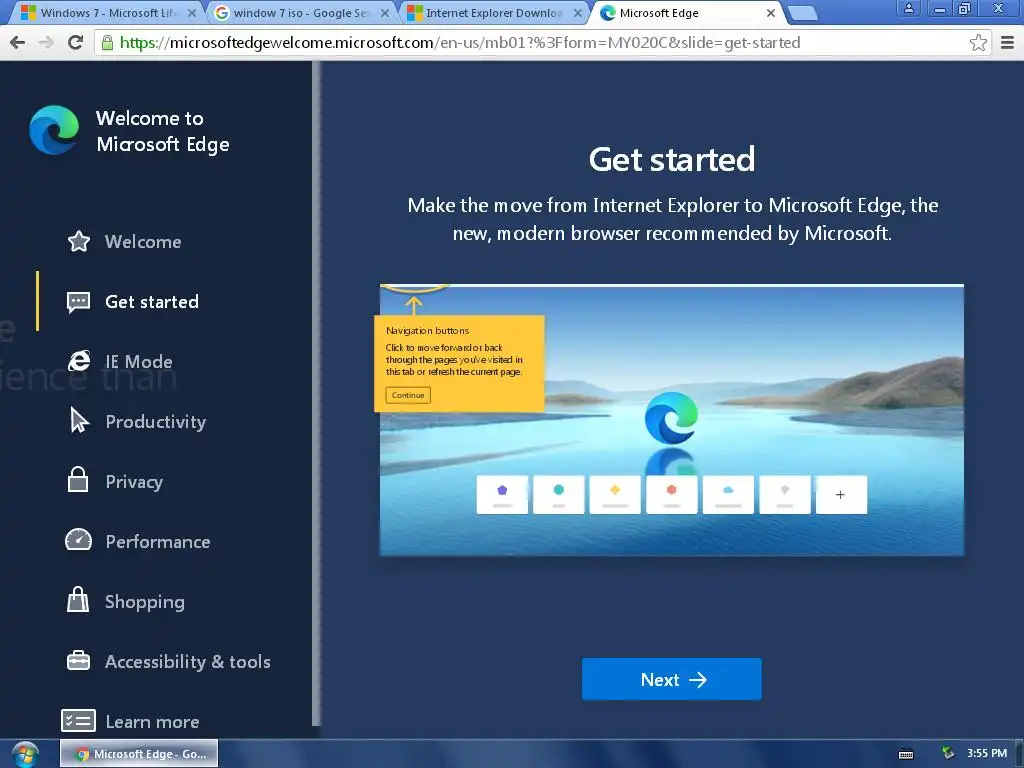Image resolution: width=1024 pixels, height=768 pixels.
Task: Go back with the browser back arrow
Action: coord(18,43)
